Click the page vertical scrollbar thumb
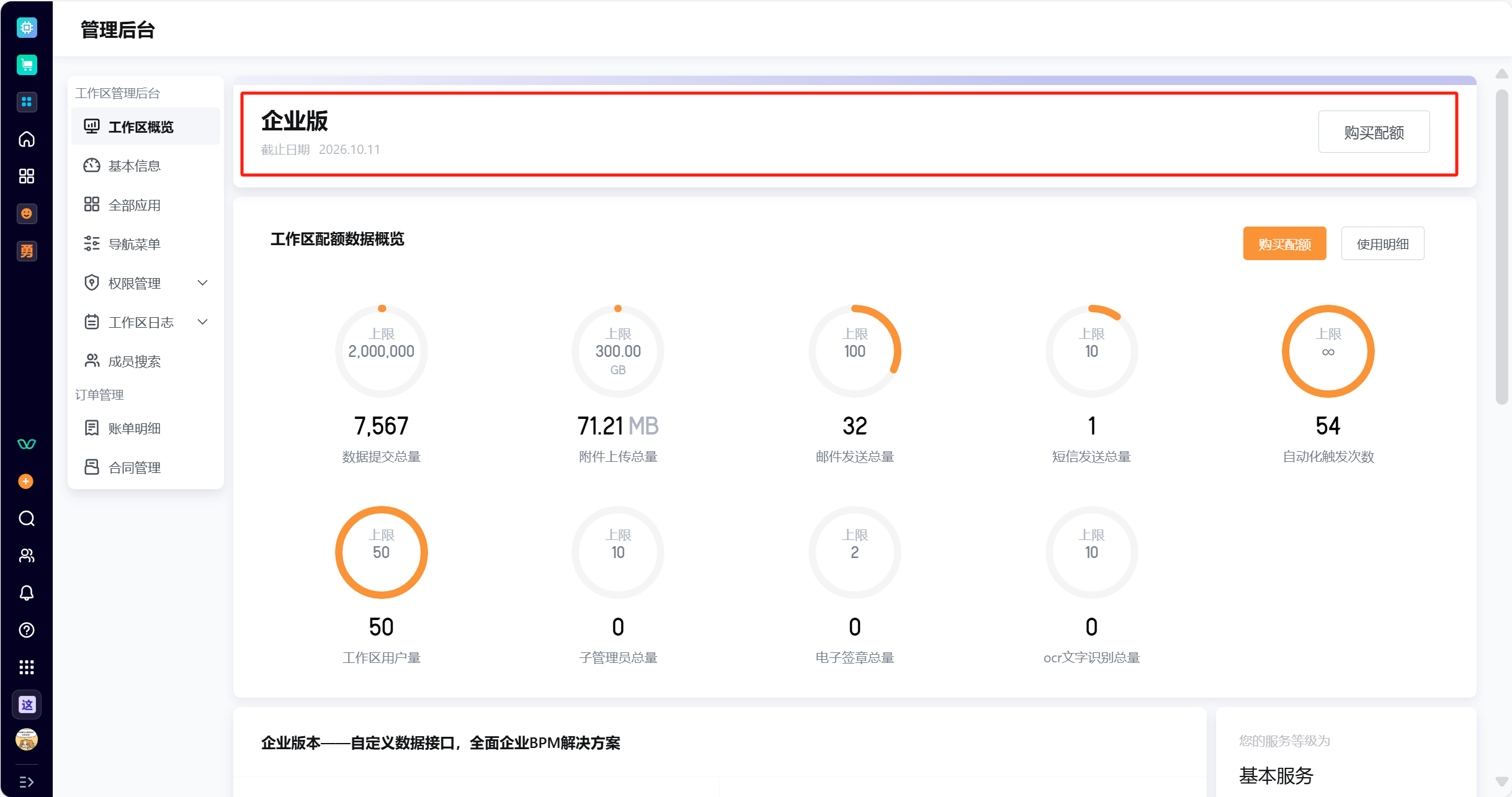This screenshot has height=797, width=1512. pos(1501,247)
